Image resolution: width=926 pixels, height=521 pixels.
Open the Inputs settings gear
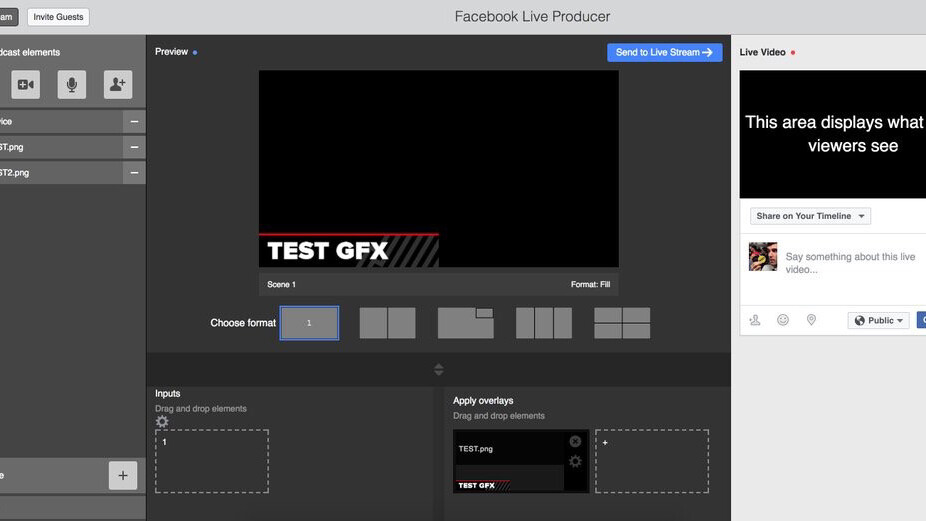tap(162, 422)
